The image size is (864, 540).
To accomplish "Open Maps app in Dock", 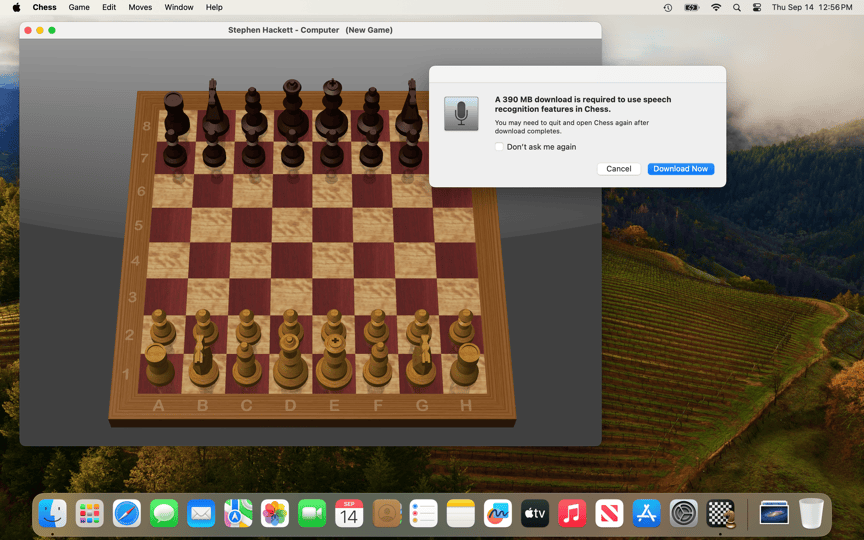I will [238, 514].
